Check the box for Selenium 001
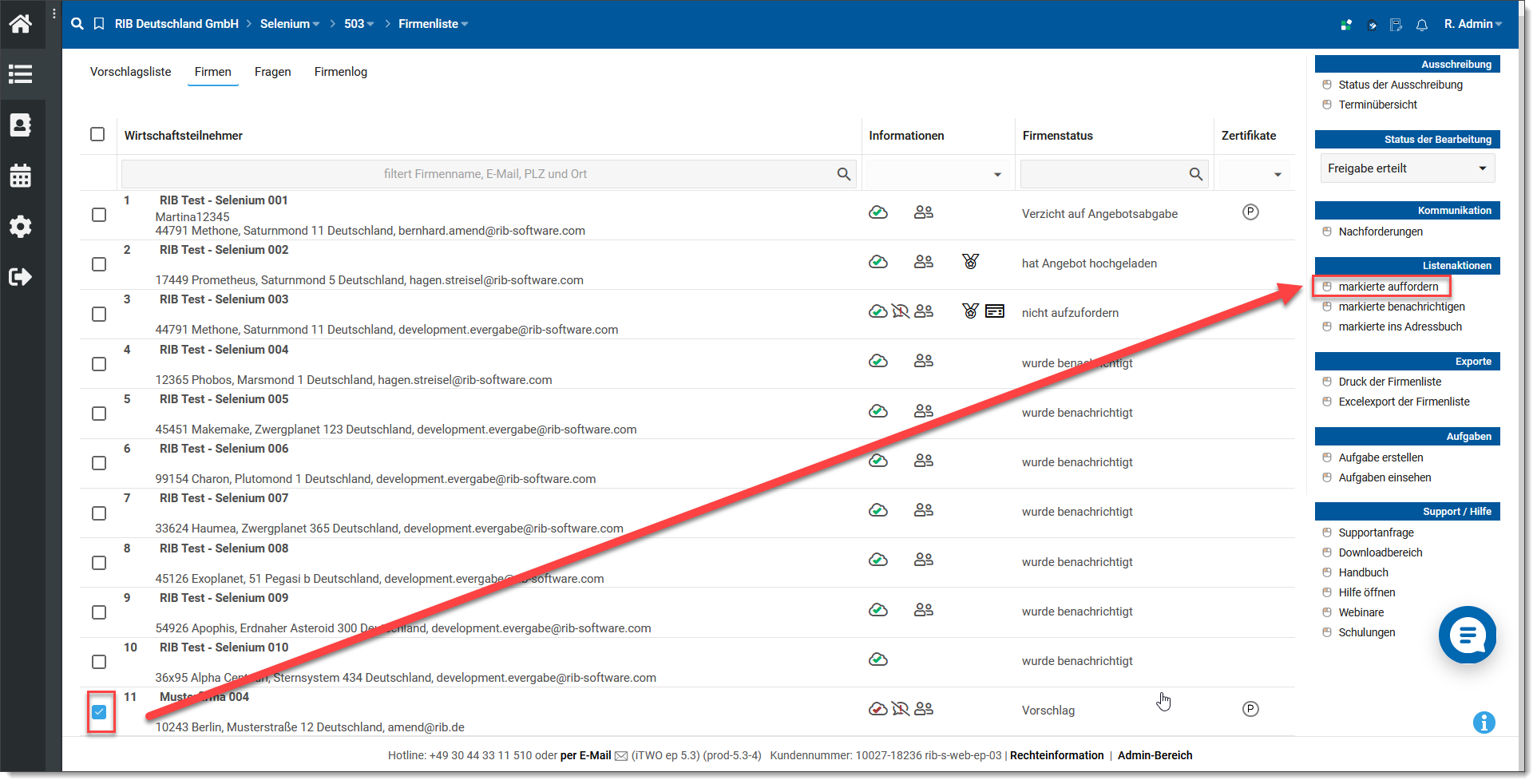Screen dimensions: 1537x784 point(99,215)
